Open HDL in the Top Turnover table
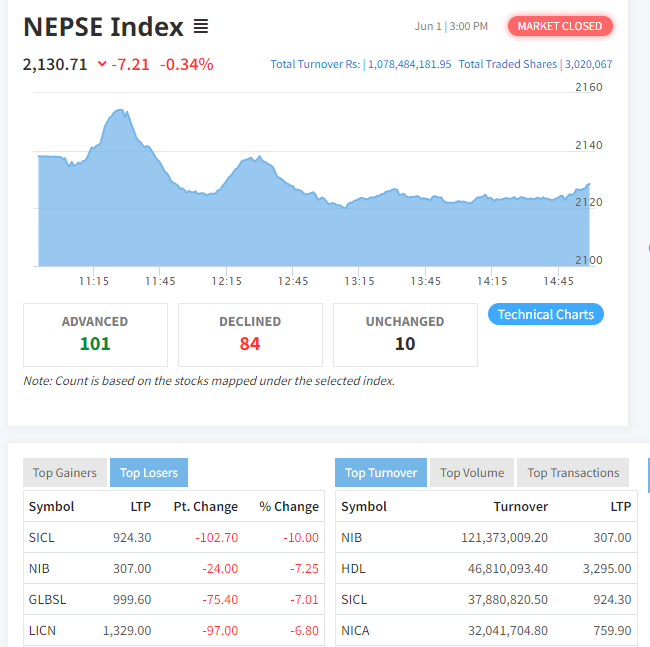This screenshot has width=650, height=647. (352, 569)
